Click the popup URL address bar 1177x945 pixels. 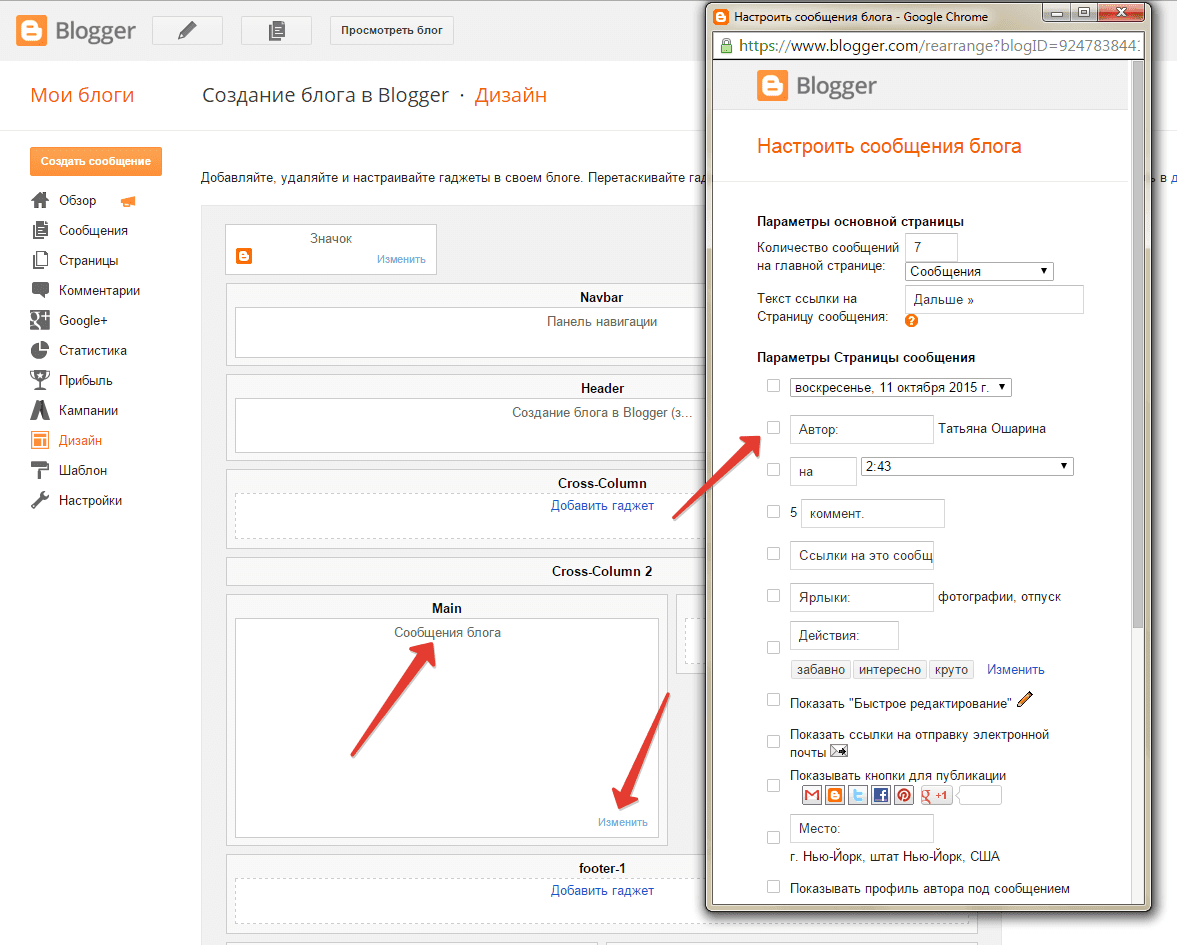tap(931, 46)
